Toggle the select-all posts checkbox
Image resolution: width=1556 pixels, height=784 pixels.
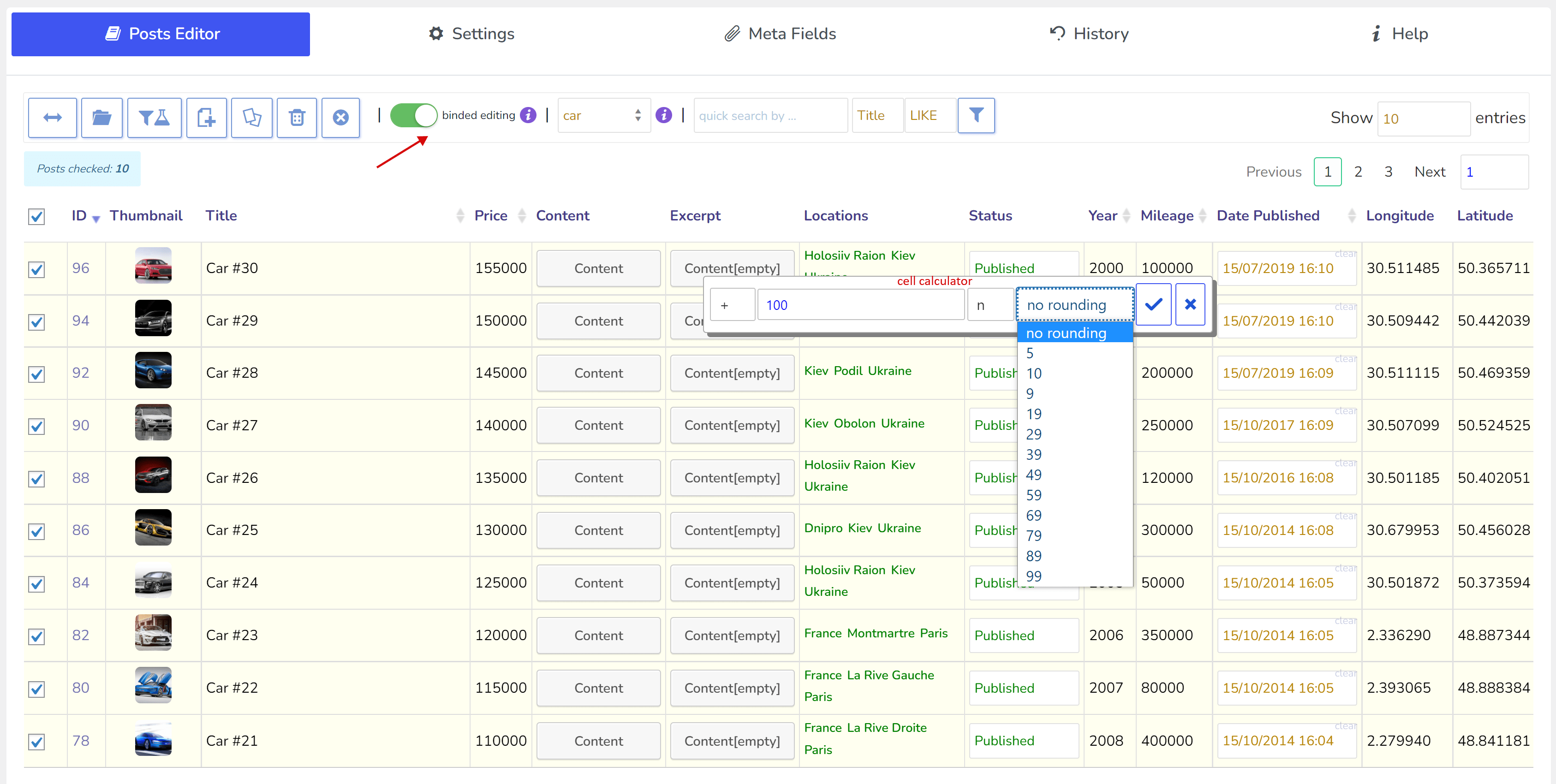tap(36, 216)
